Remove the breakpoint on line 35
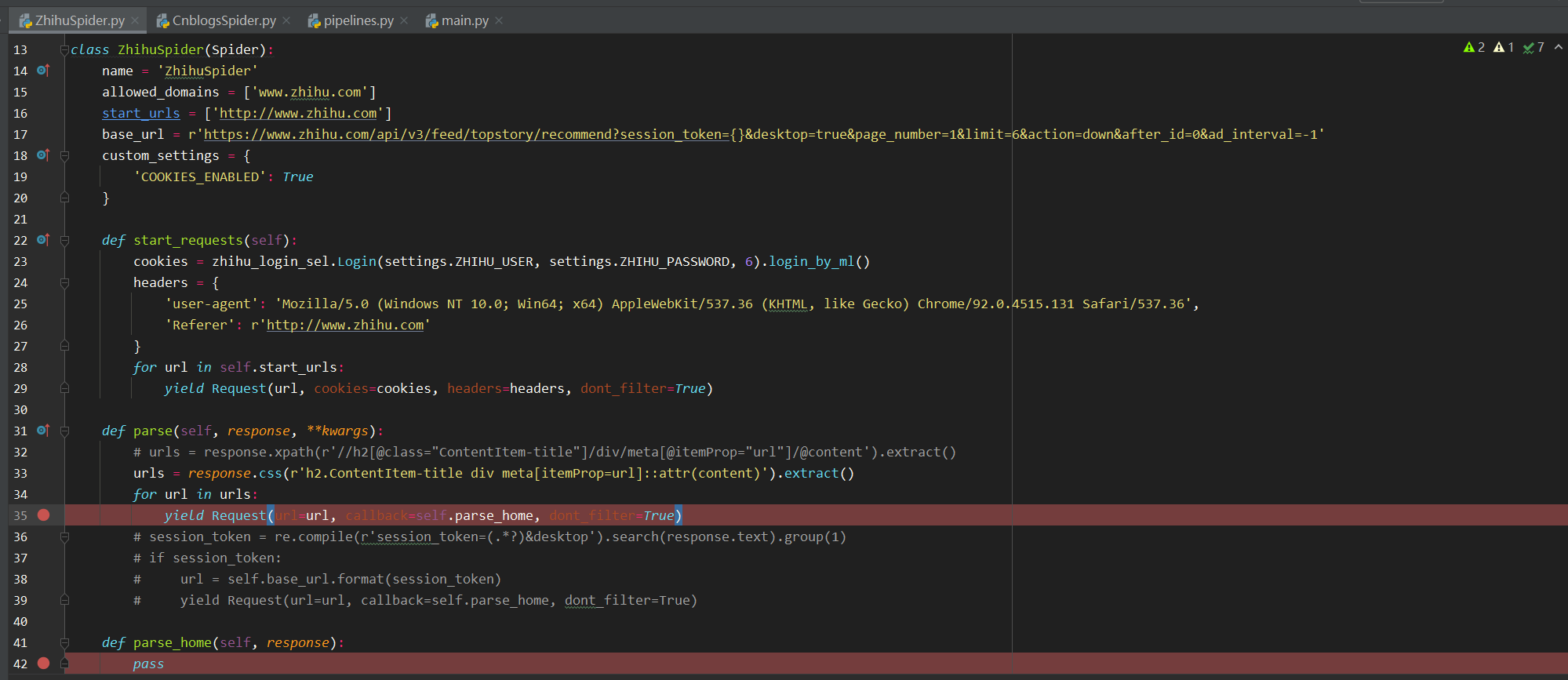The image size is (1568, 680). (44, 515)
